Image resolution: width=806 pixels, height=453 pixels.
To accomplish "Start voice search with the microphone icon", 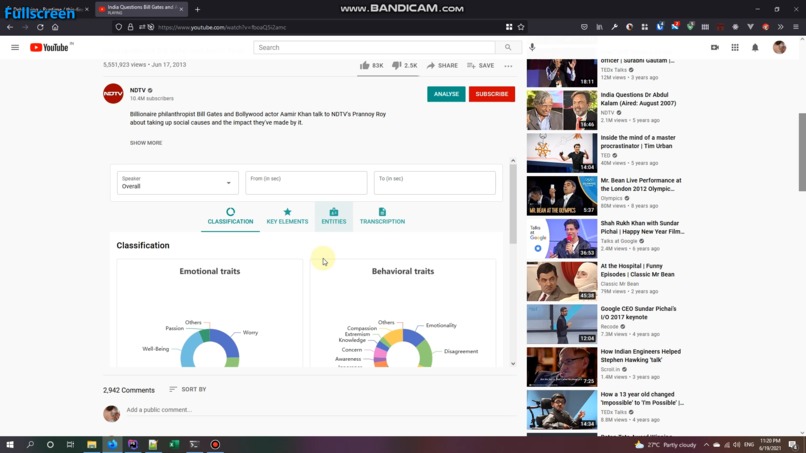I will tap(533, 47).
